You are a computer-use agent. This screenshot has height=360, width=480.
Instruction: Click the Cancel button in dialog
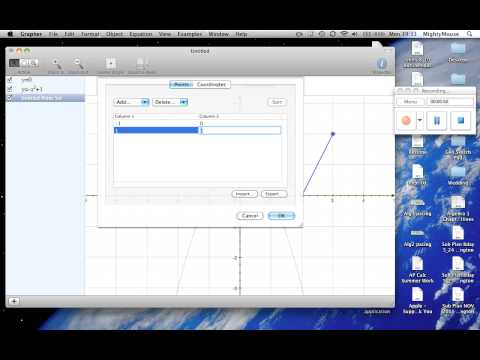click(250, 216)
